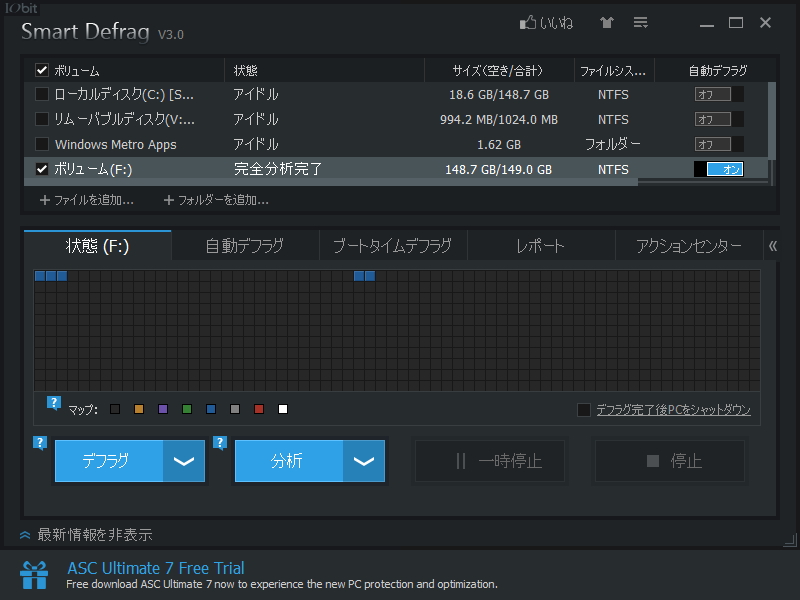The image size is (800, 600).
Task: Click the 994.2 MB/1024.0 MB size cell
Action: click(x=499, y=119)
